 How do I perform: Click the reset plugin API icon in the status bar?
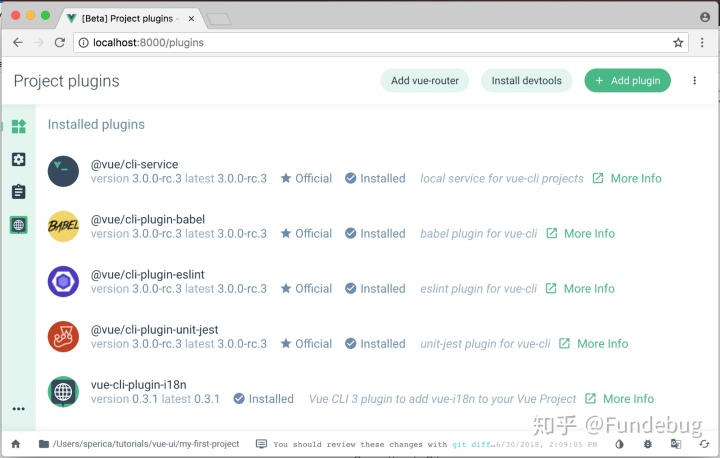(704, 444)
